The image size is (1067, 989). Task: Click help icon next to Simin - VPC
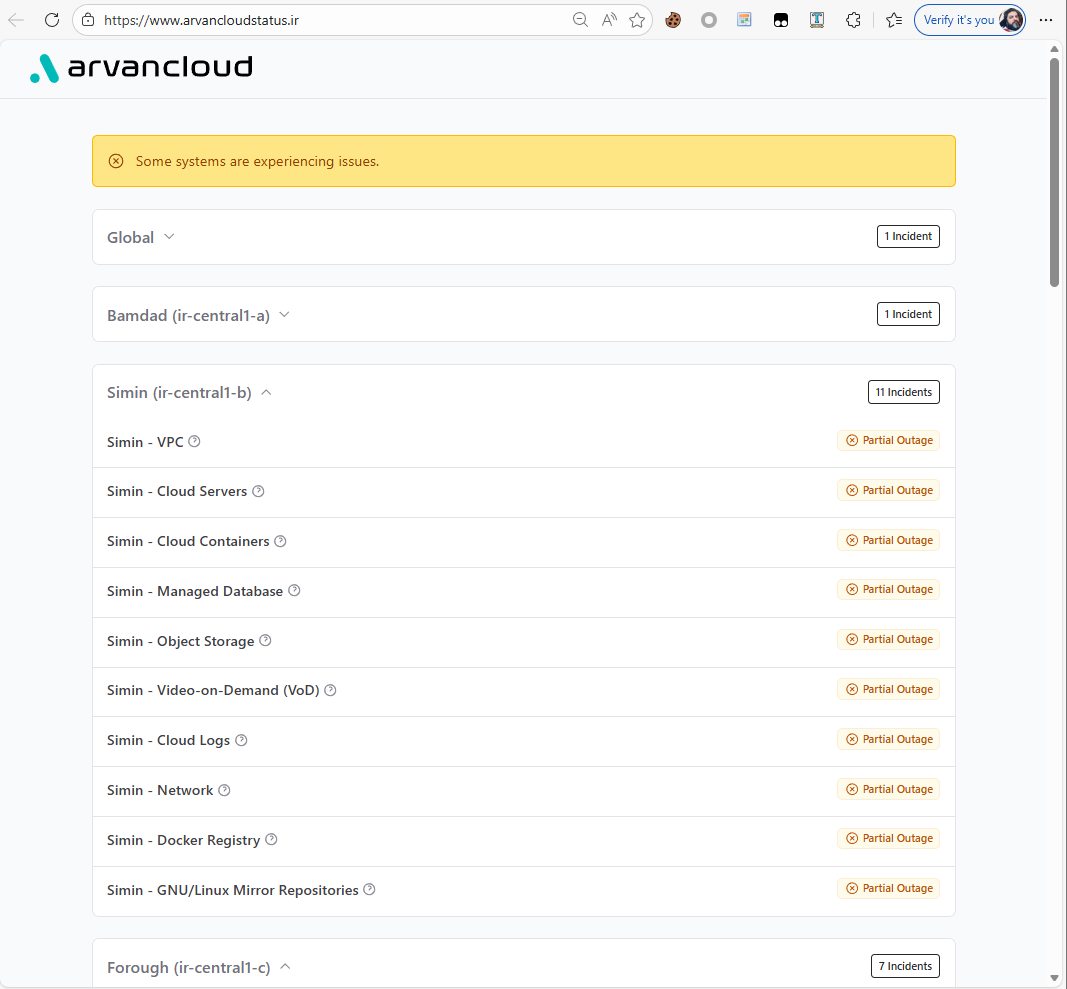click(194, 441)
